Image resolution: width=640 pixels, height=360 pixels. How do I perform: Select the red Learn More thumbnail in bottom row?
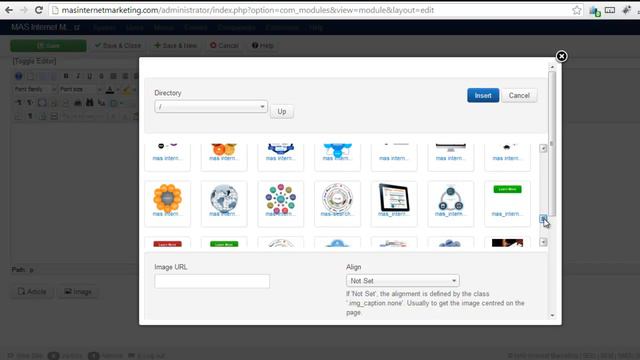(167, 243)
